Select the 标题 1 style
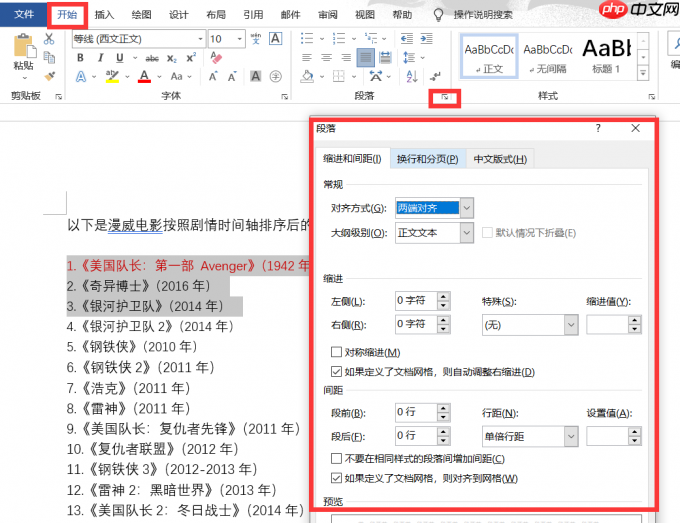 pyautogui.click(x=606, y=56)
